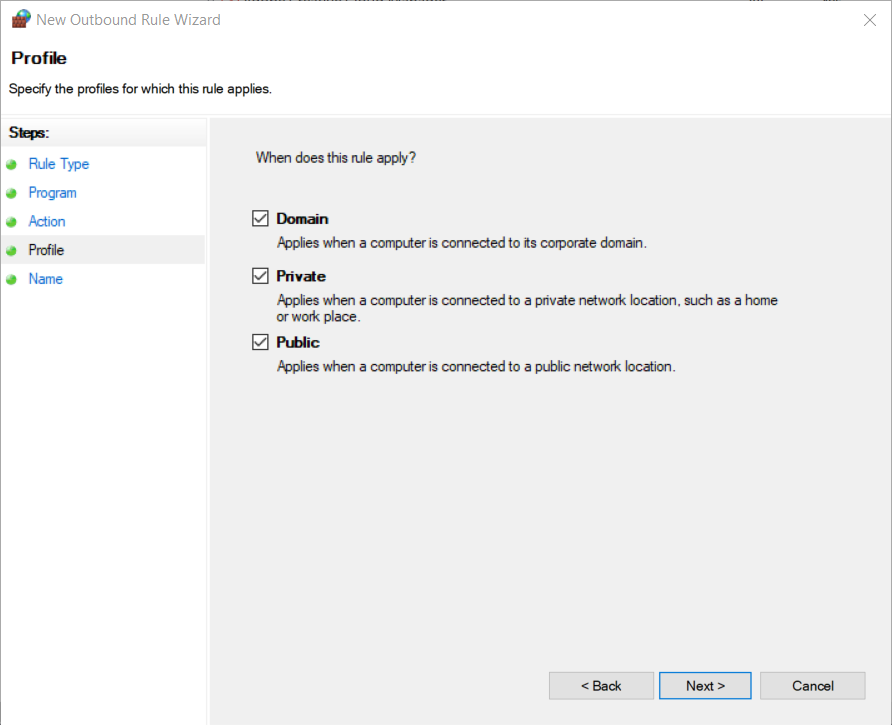Click the green bullet beside Program step
The image size is (892, 725).
pos(11,193)
